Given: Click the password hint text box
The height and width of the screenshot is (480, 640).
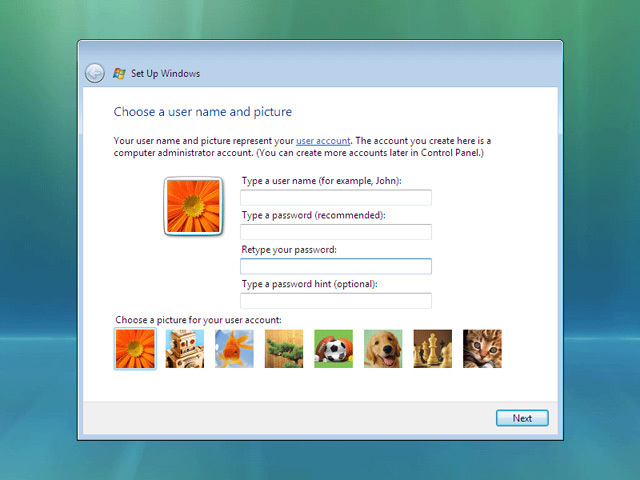Looking at the screenshot, I should tap(336, 301).
